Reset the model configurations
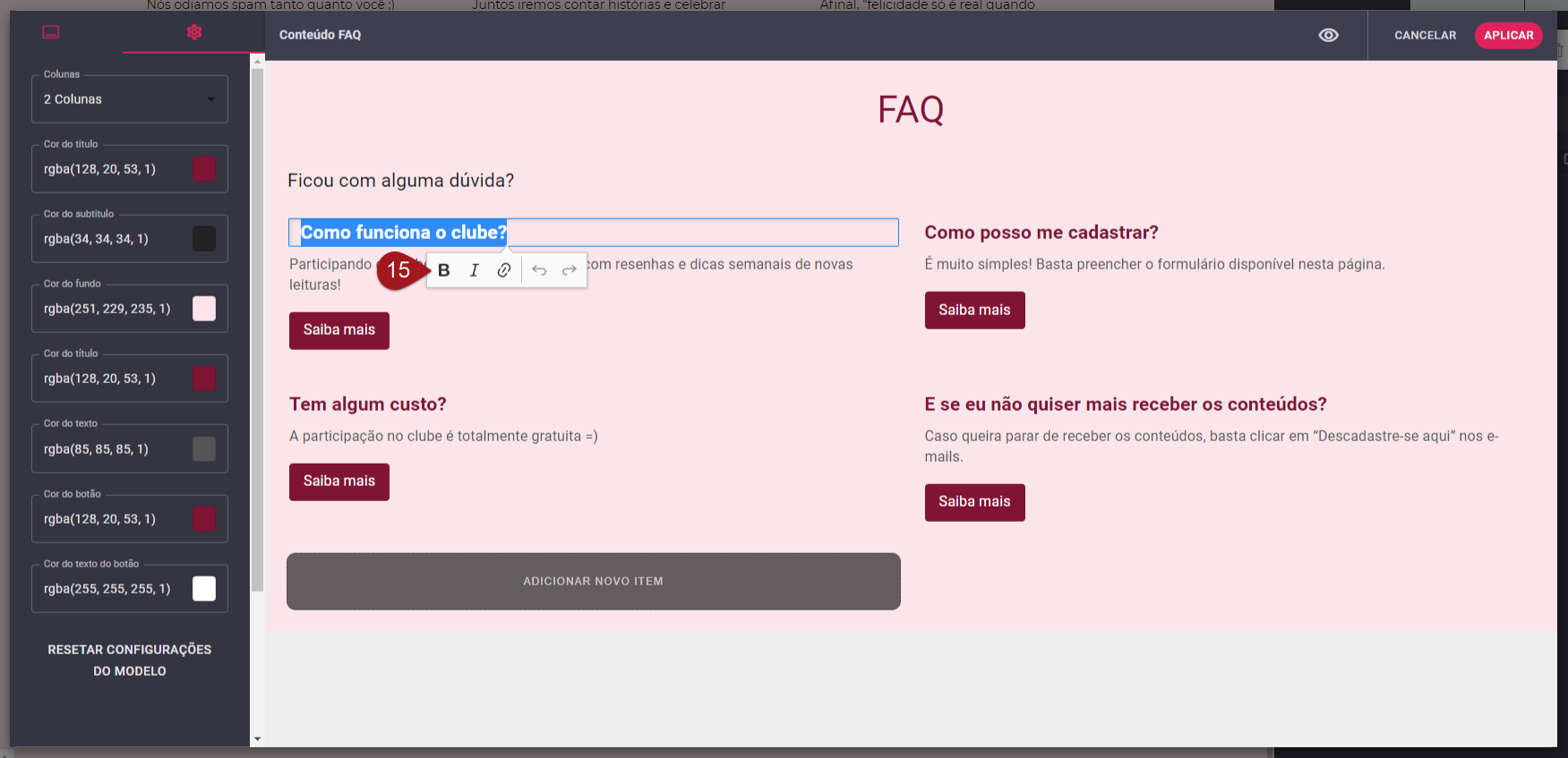The width and height of the screenshot is (1568, 758). [x=130, y=660]
